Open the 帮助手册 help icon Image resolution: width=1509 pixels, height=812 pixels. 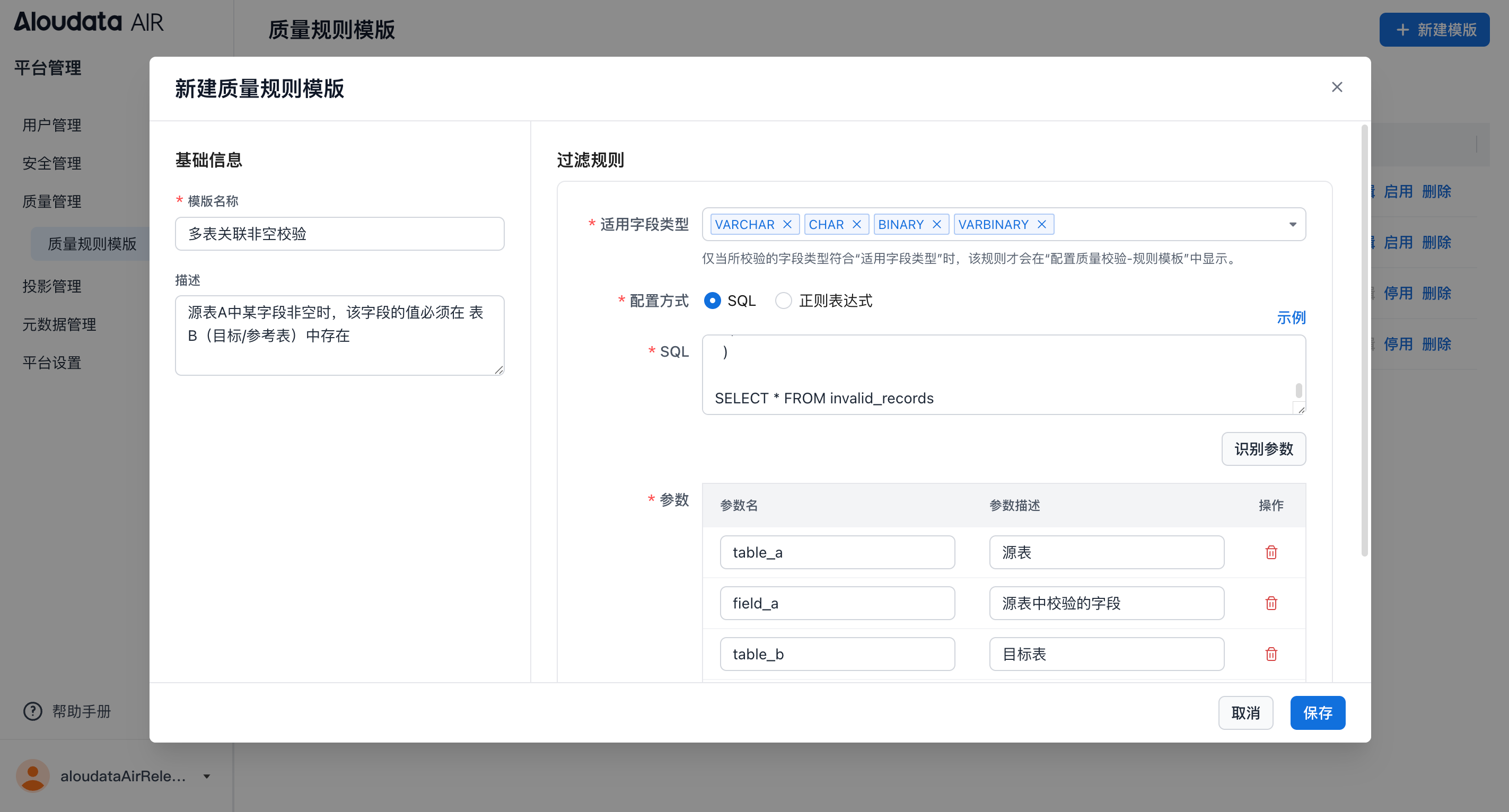click(x=32, y=712)
